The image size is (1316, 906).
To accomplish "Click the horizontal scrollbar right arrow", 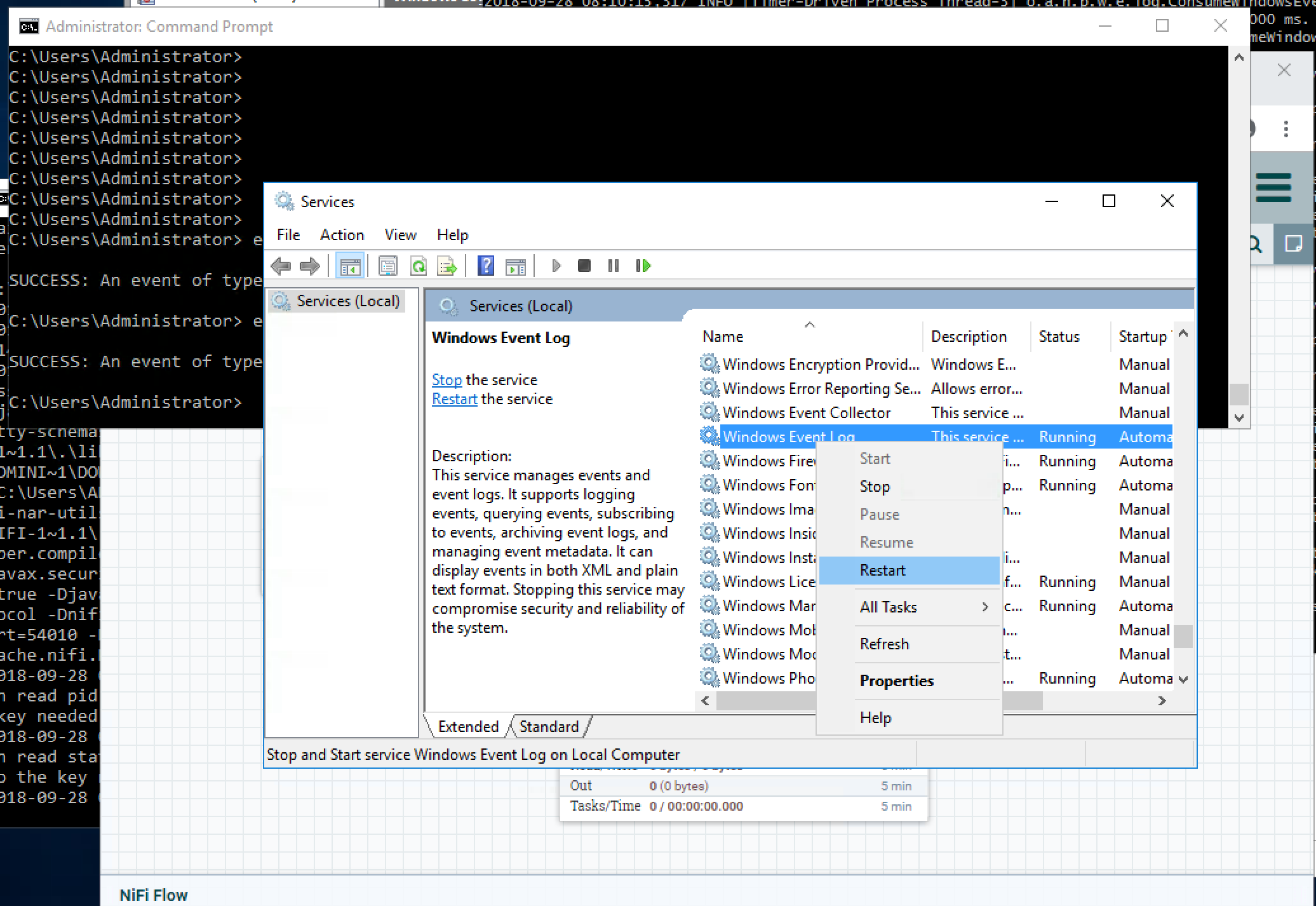I will click(1162, 701).
